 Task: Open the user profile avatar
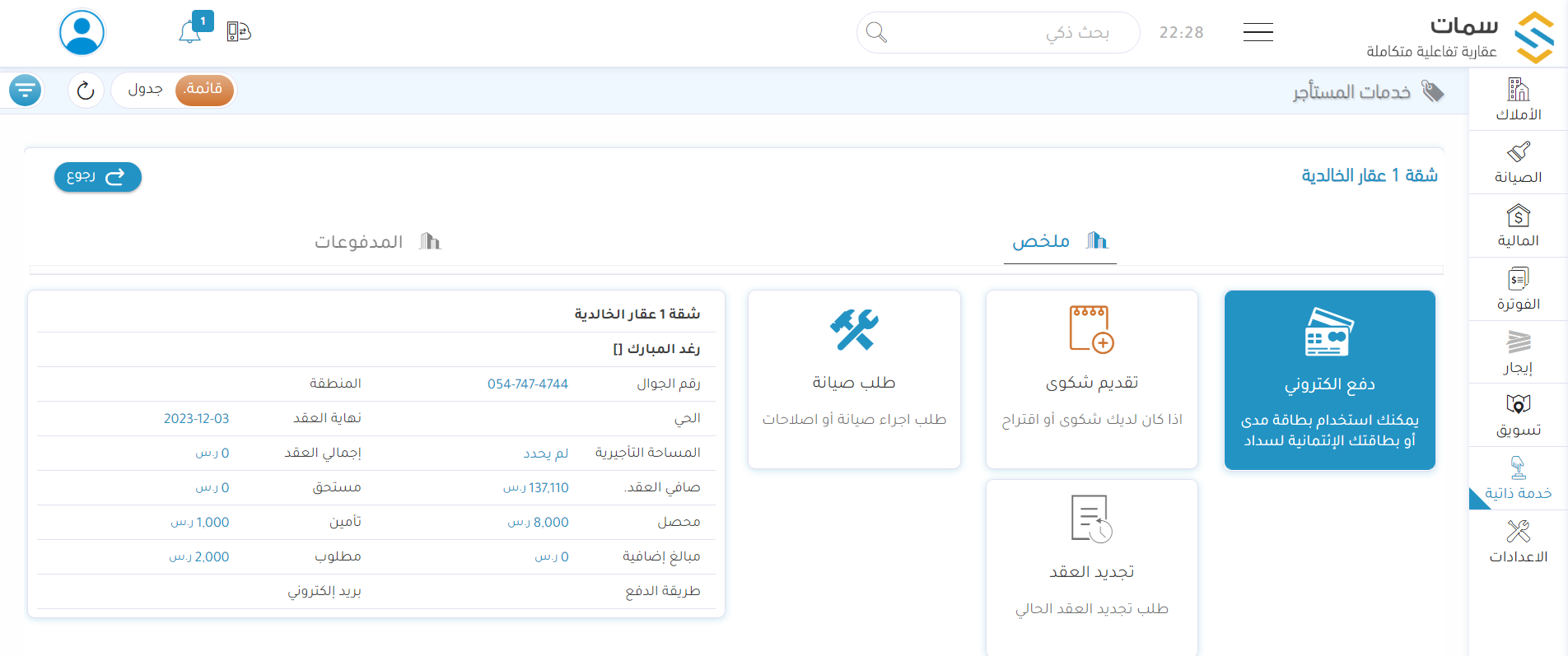[82, 33]
